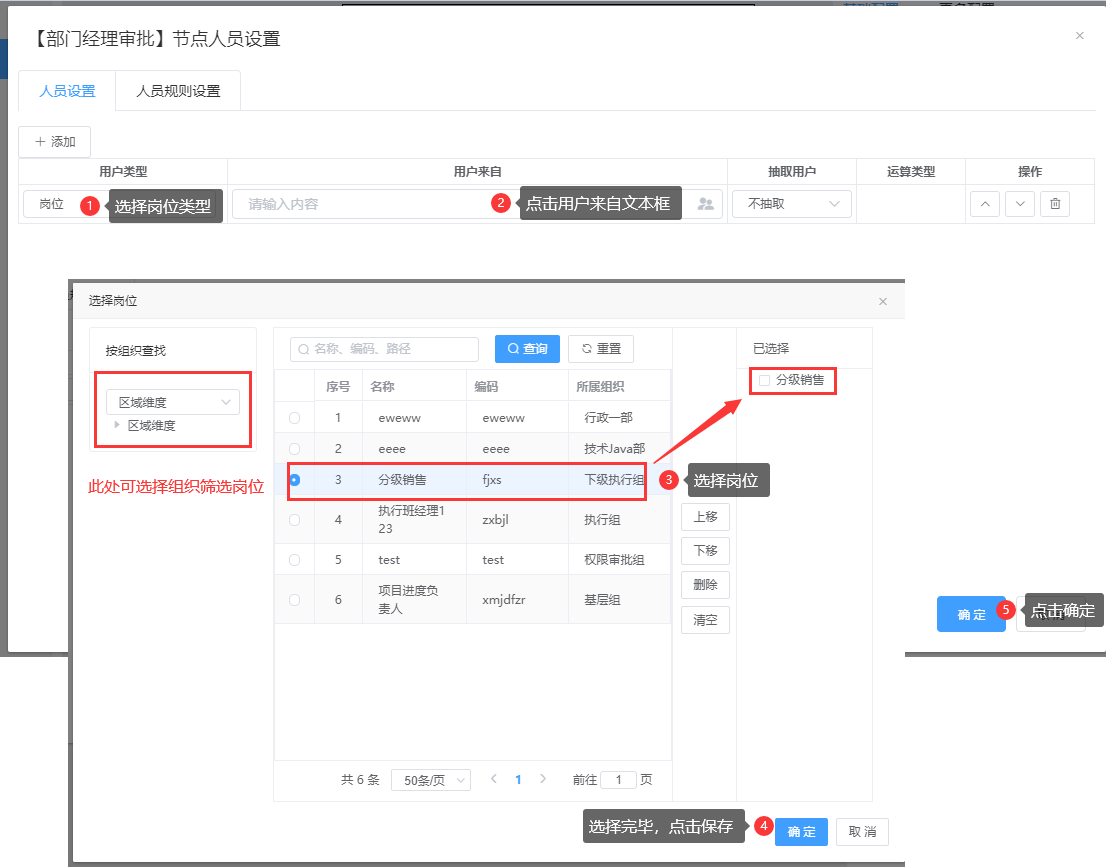Click the user picker icon in 用户来自 field
This screenshot has height=867, width=1106.
pos(706,204)
